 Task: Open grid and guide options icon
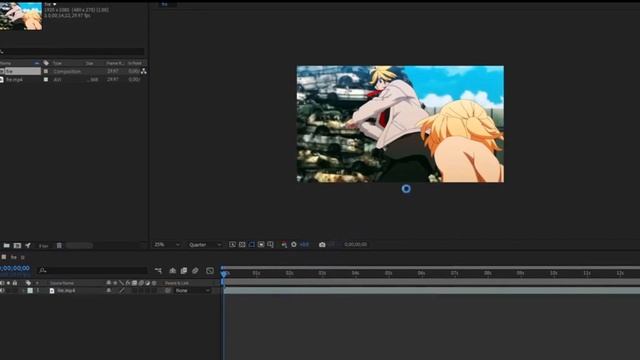coord(270,244)
